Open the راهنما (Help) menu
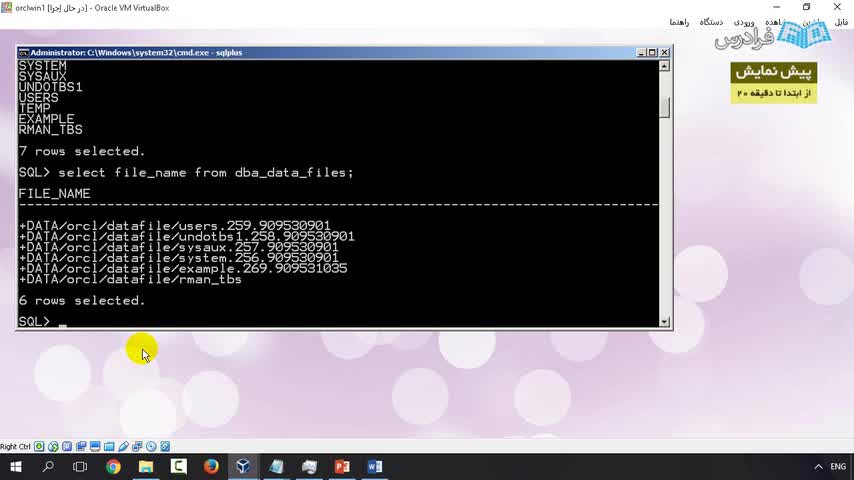This screenshot has height=480, width=854. [x=679, y=22]
